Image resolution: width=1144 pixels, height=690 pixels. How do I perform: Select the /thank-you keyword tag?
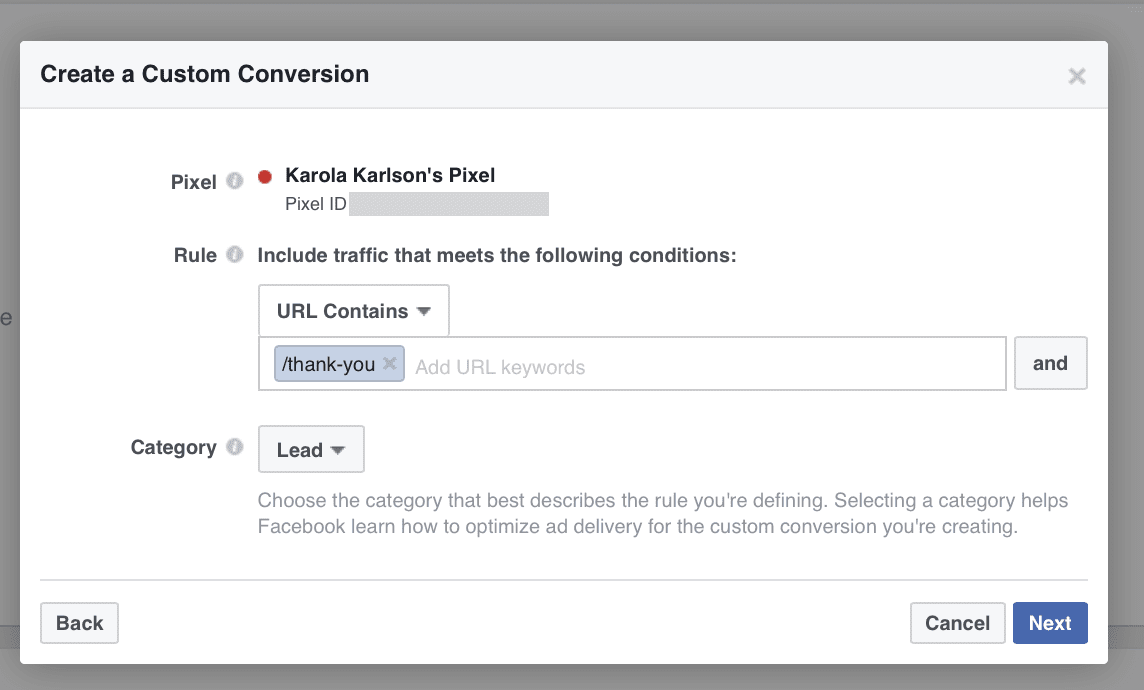(x=330, y=363)
